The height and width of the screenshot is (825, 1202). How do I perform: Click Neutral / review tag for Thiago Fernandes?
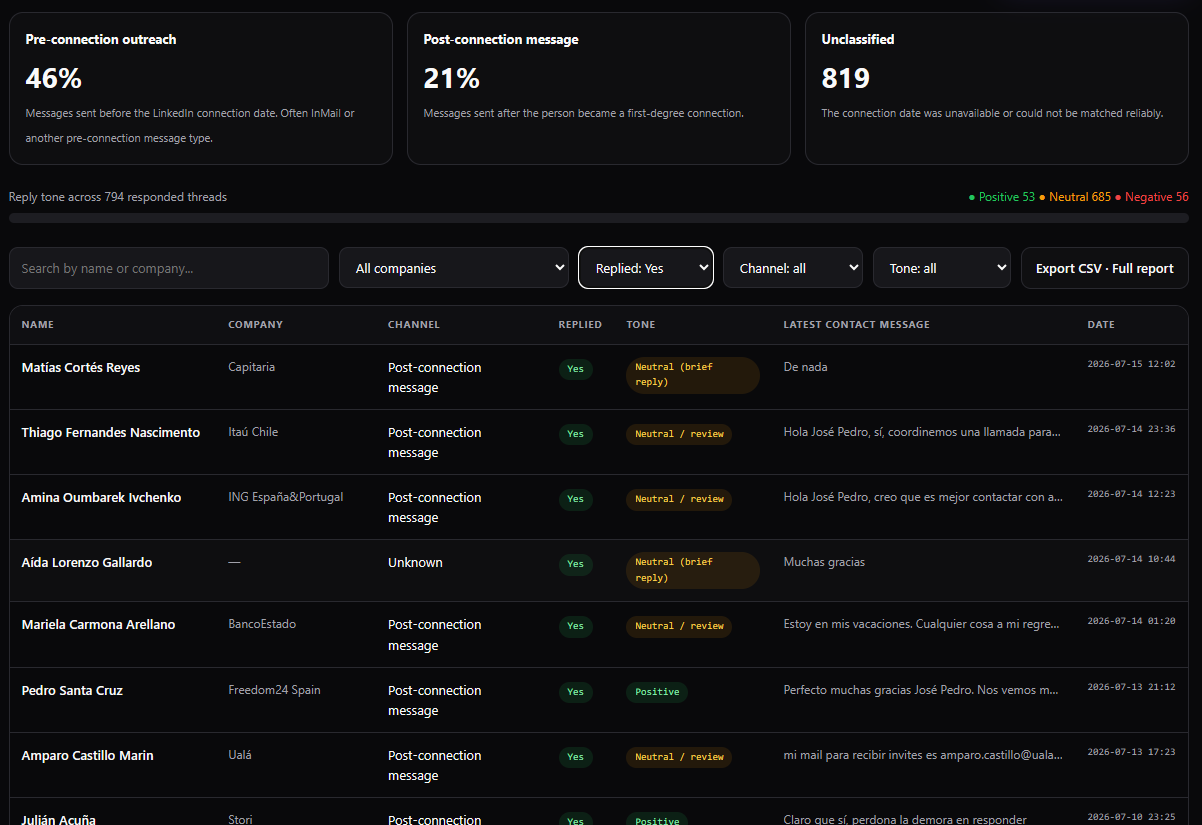(679, 434)
